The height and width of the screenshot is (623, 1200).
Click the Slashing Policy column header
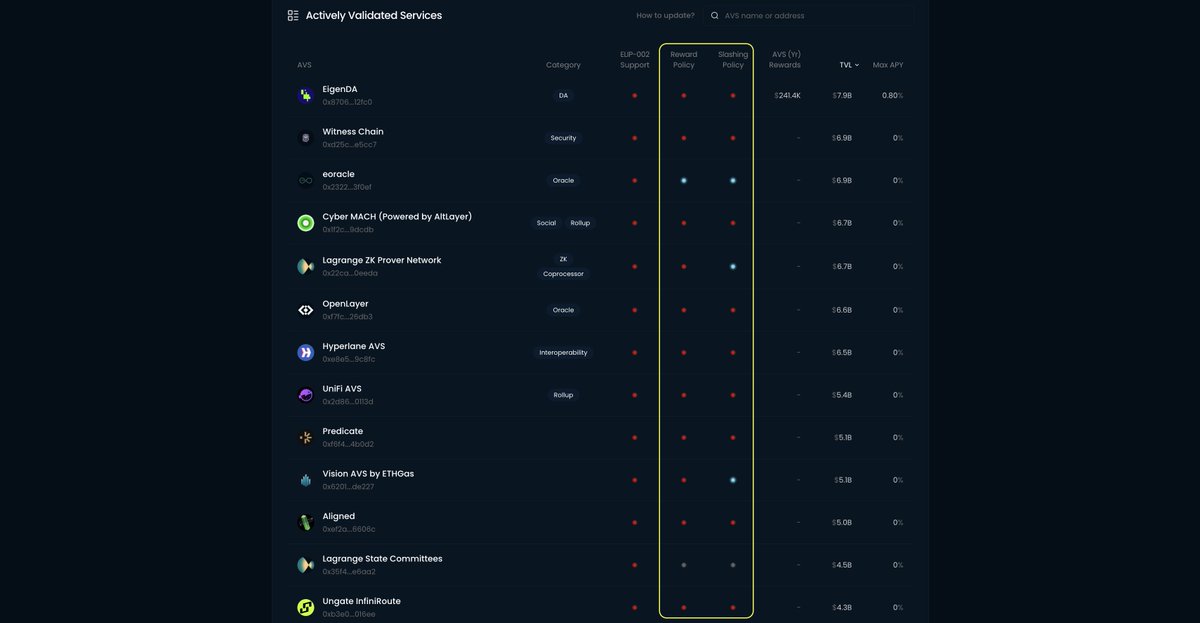pyautogui.click(x=733, y=60)
